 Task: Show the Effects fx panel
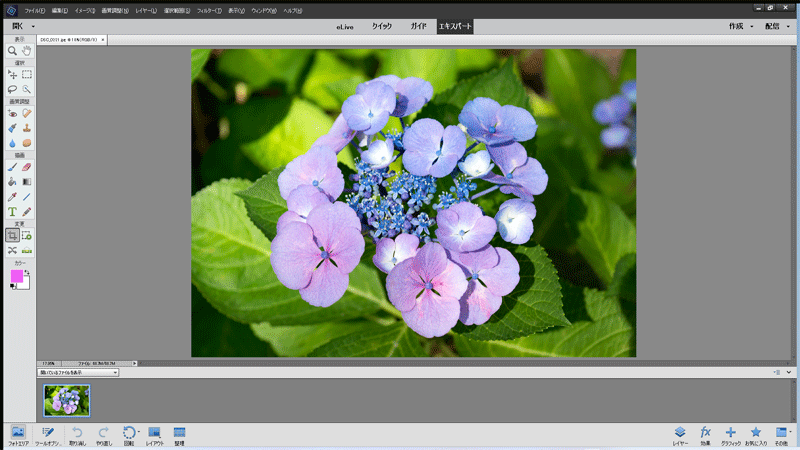tap(705, 436)
